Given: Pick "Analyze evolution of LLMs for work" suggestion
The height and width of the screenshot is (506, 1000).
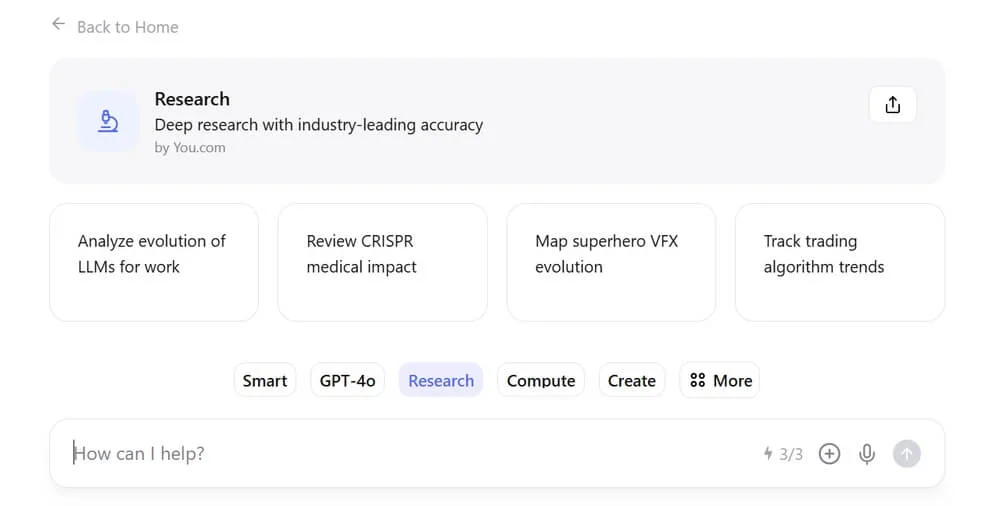Looking at the screenshot, I should click(154, 262).
